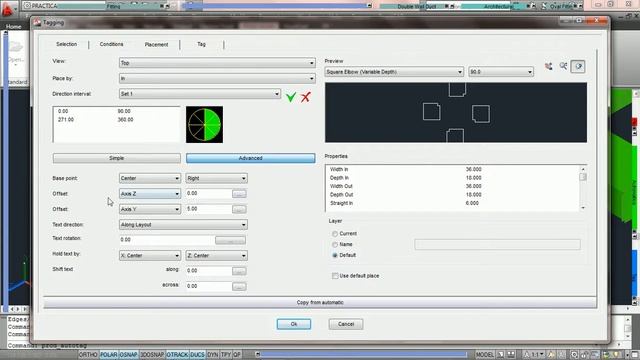Screen dimensions: 640x360
Task: Open the Axis Z offset dropdown
Action: point(149,194)
